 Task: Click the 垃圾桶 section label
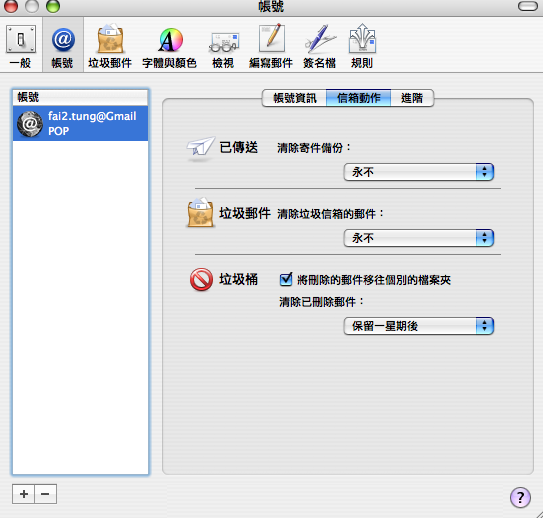tap(239, 279)
